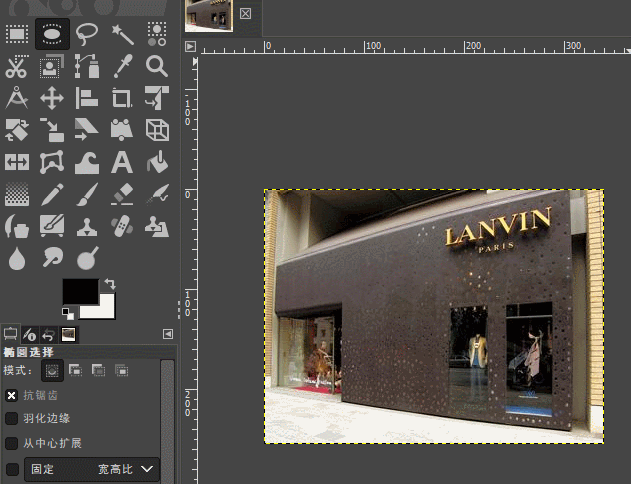
Task: Select the Free Select lasso tool
Action: [87, 34]
